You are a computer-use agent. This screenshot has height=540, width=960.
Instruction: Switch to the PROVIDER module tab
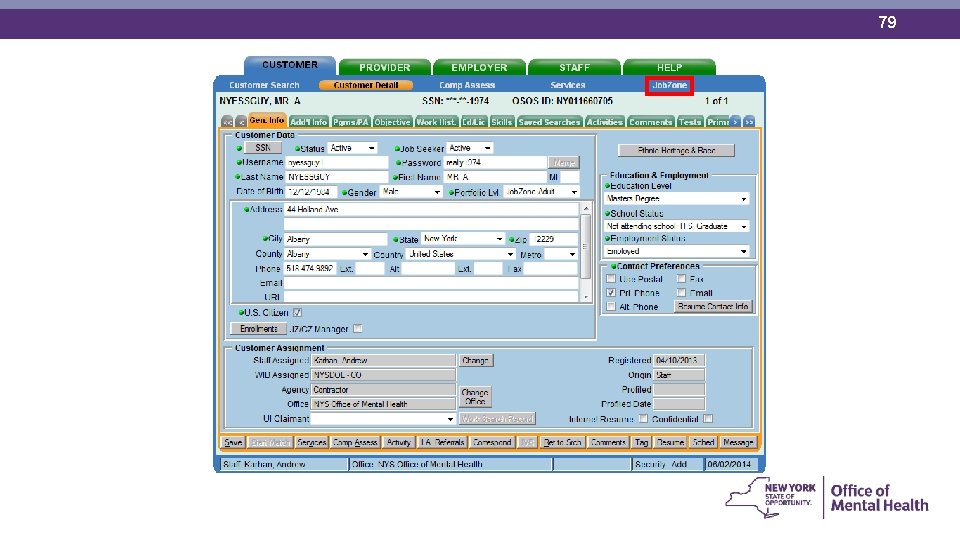(384, 67)
